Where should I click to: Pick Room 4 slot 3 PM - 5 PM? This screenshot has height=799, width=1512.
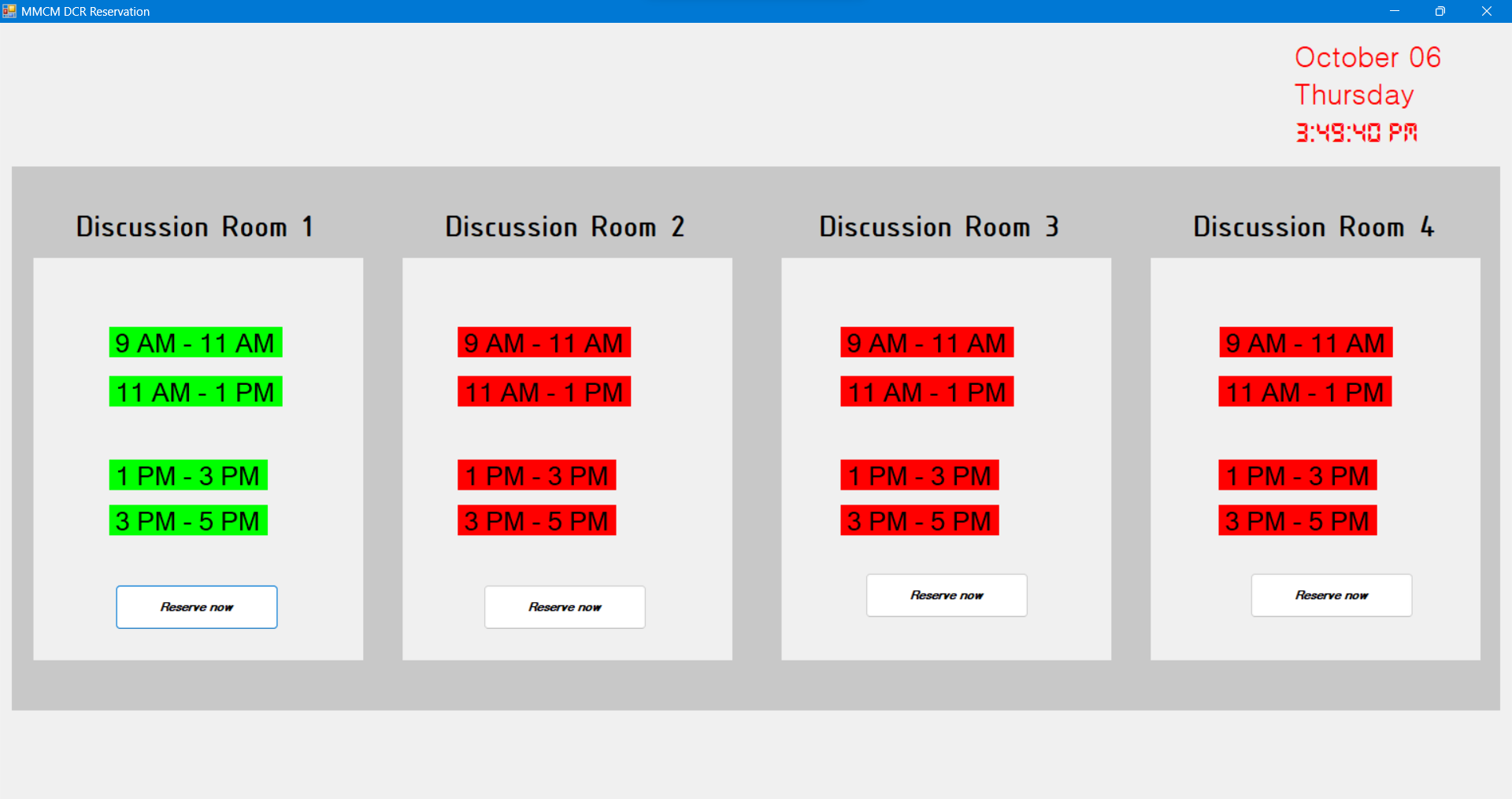click(1298, 520)
